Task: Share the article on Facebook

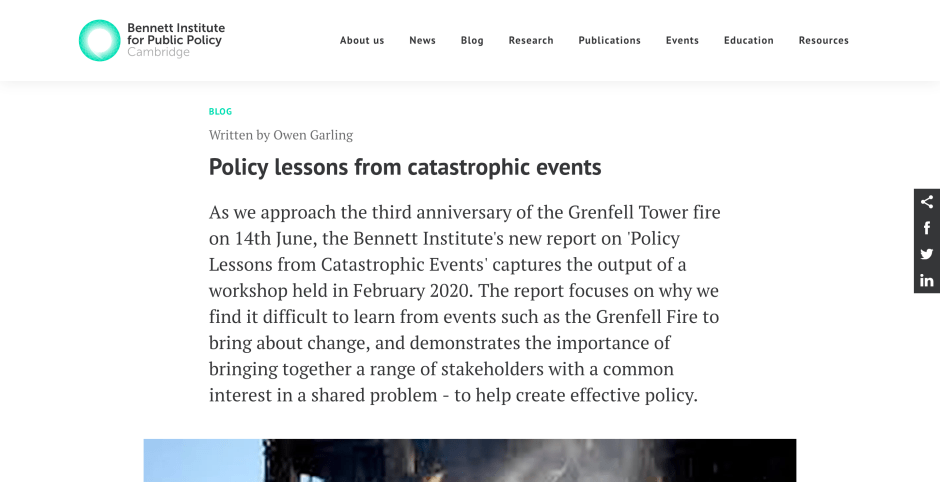Action: click(927, 228)
